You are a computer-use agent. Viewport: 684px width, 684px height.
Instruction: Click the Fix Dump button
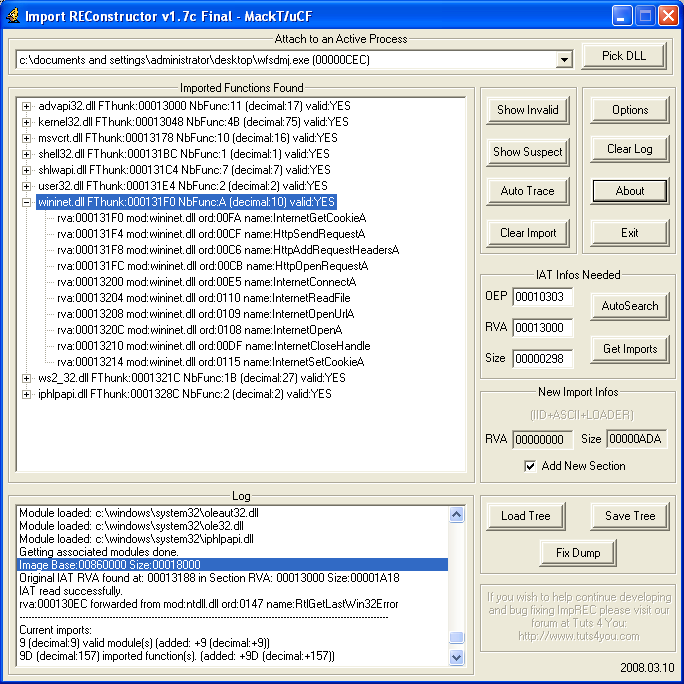coord(578,552)
